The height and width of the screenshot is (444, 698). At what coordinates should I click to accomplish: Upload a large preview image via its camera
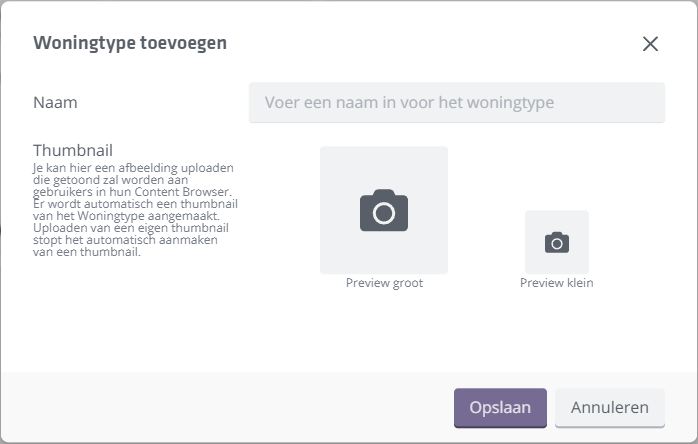pos(384,211)
